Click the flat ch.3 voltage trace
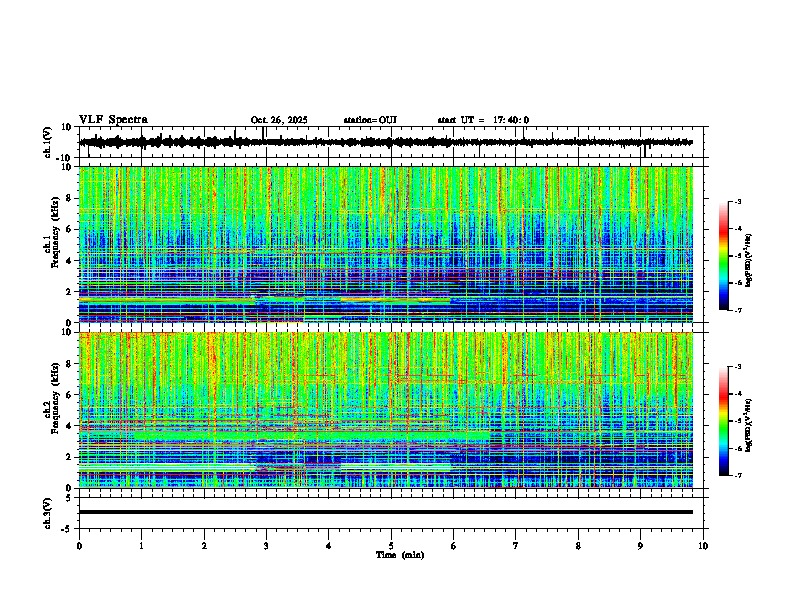 (385, 512)
